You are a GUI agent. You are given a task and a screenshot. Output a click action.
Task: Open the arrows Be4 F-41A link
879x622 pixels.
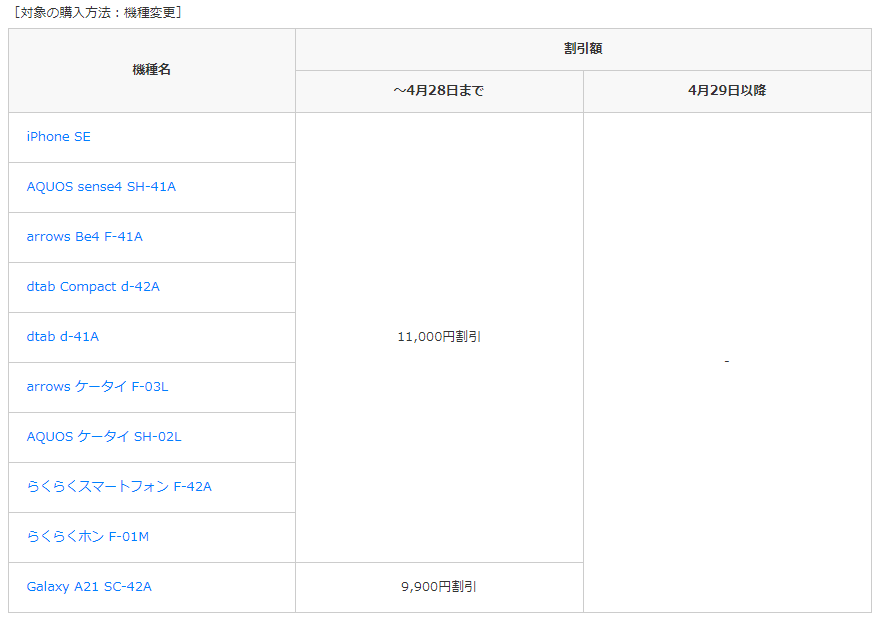(x=85, y=236)
